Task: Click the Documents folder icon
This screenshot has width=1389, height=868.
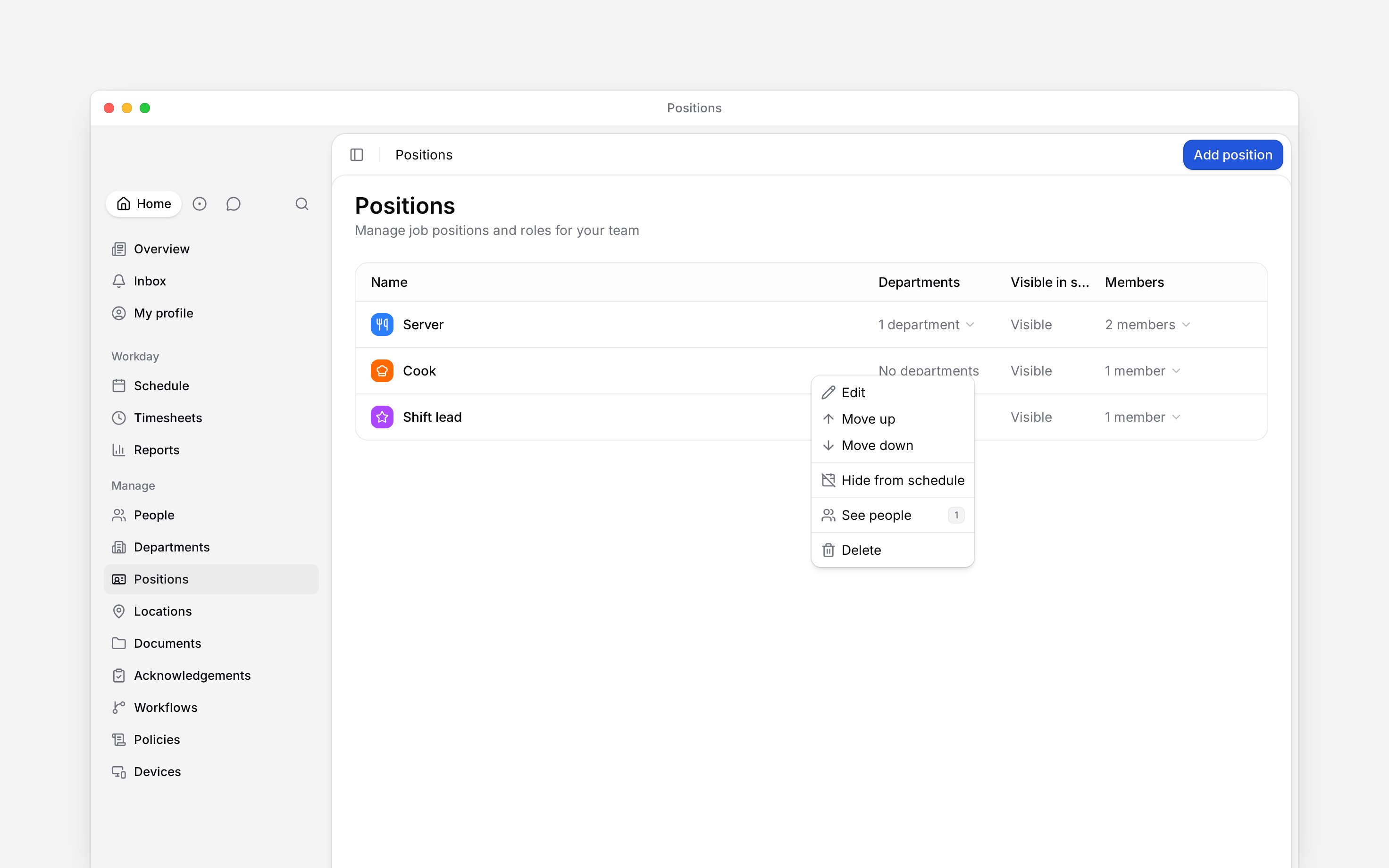Action: pos(119,643)
